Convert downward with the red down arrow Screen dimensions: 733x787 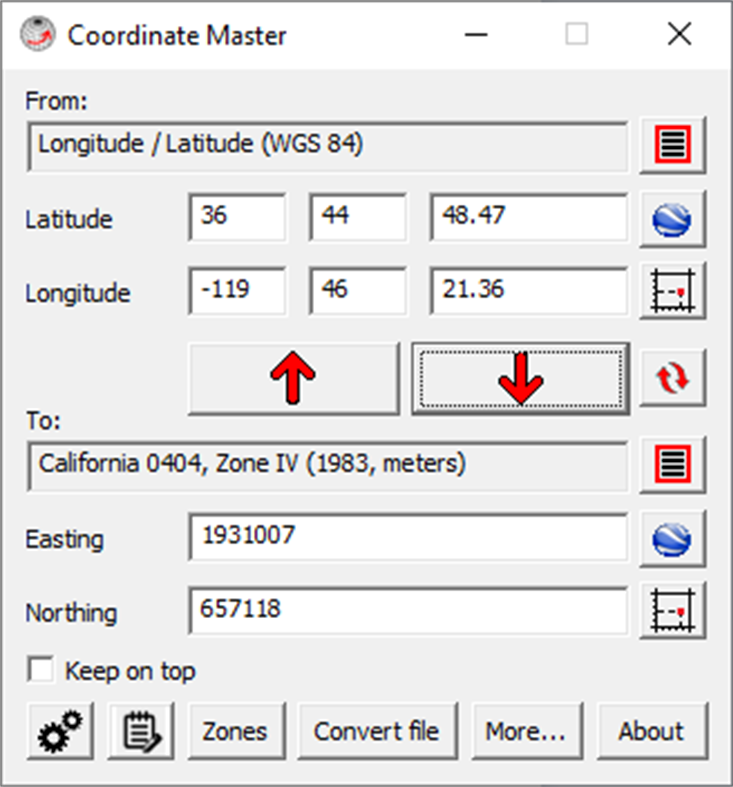(521, 378)
